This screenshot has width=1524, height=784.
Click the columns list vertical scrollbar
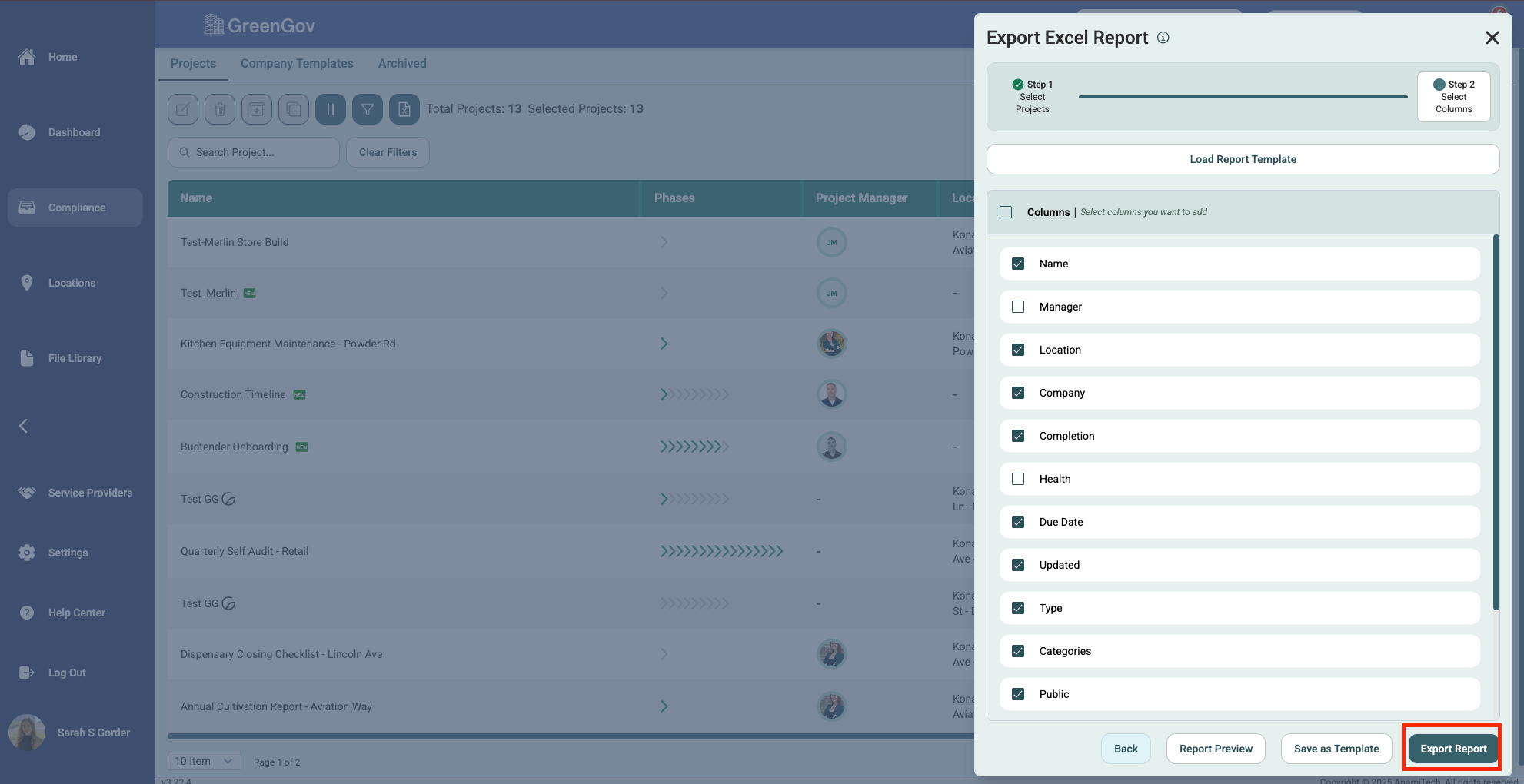click(x=1496, y=423)
